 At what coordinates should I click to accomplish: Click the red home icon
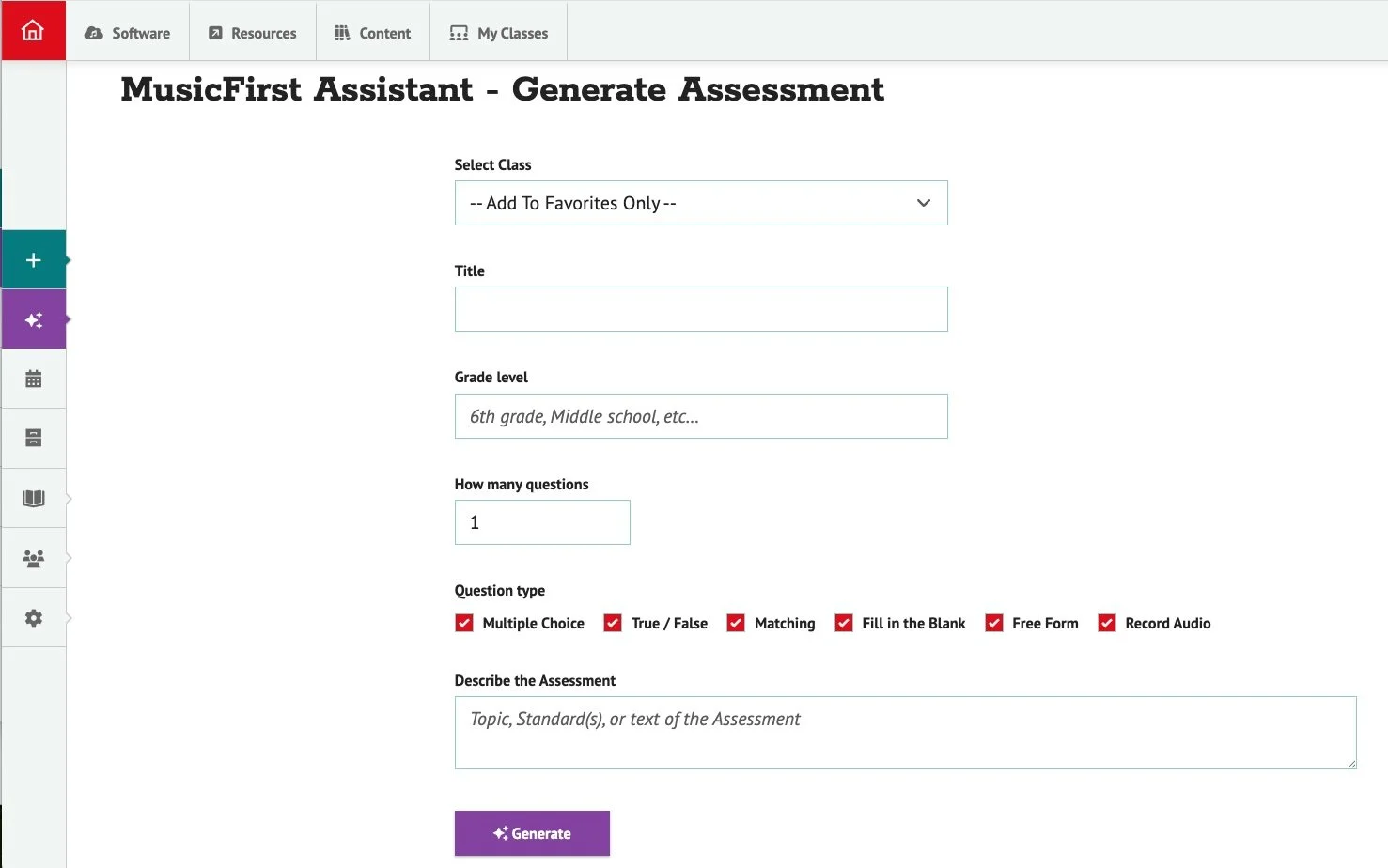pos(33,31)
